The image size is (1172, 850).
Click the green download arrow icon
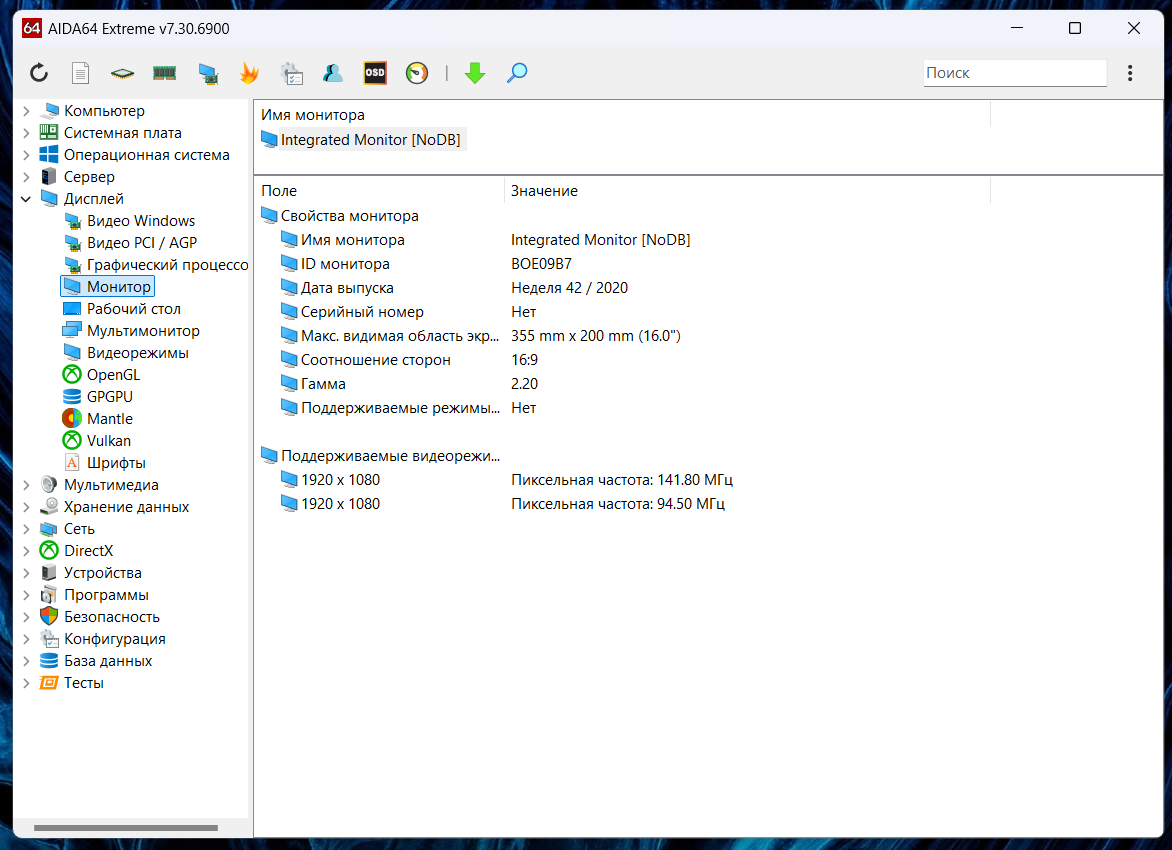pyautogui.click(x=475, y=73)
